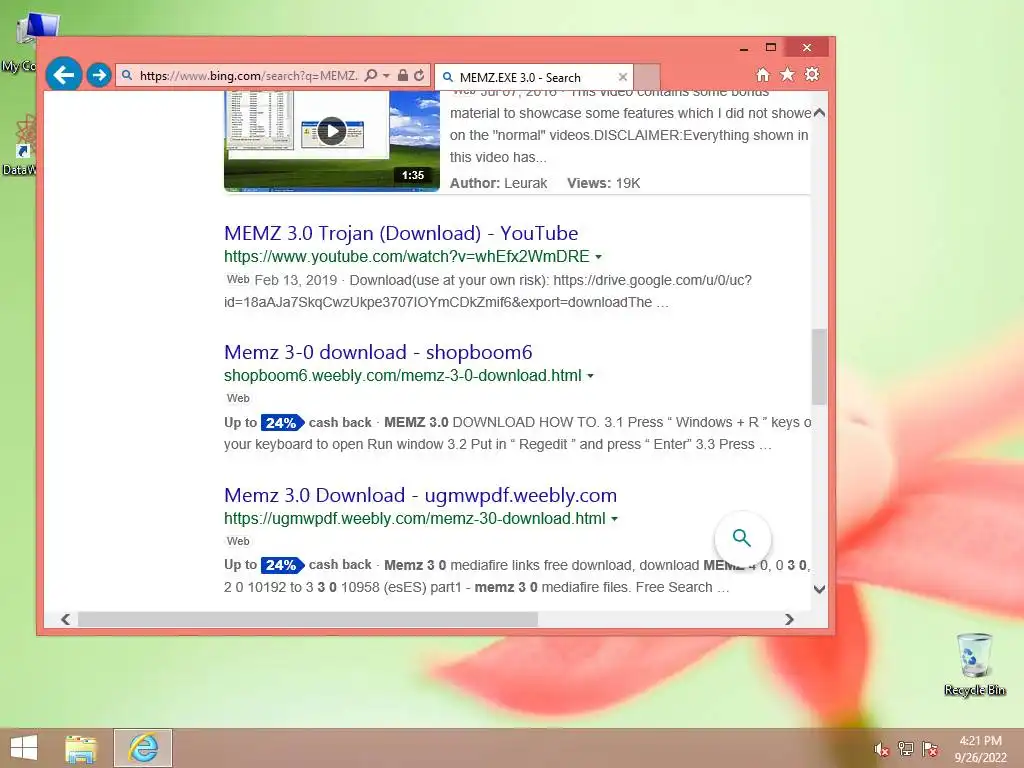Click the 24% cash back badge under shopboom6
Image resolution: width=1024 pixels, height=768 pixels.
pyautogui.click(x=281, y=423)
